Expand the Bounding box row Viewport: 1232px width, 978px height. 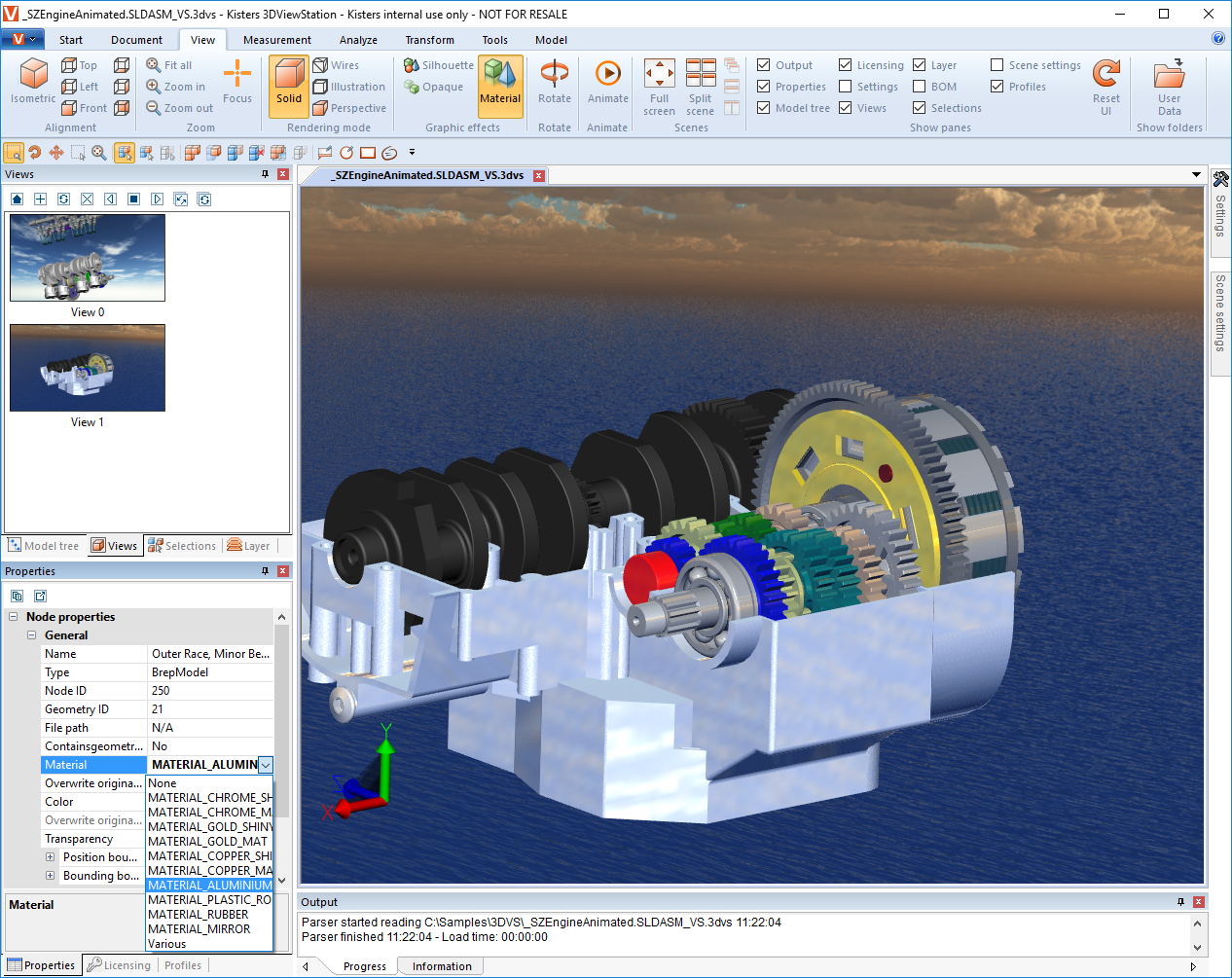pyautogui.click(x=50, y=876)
